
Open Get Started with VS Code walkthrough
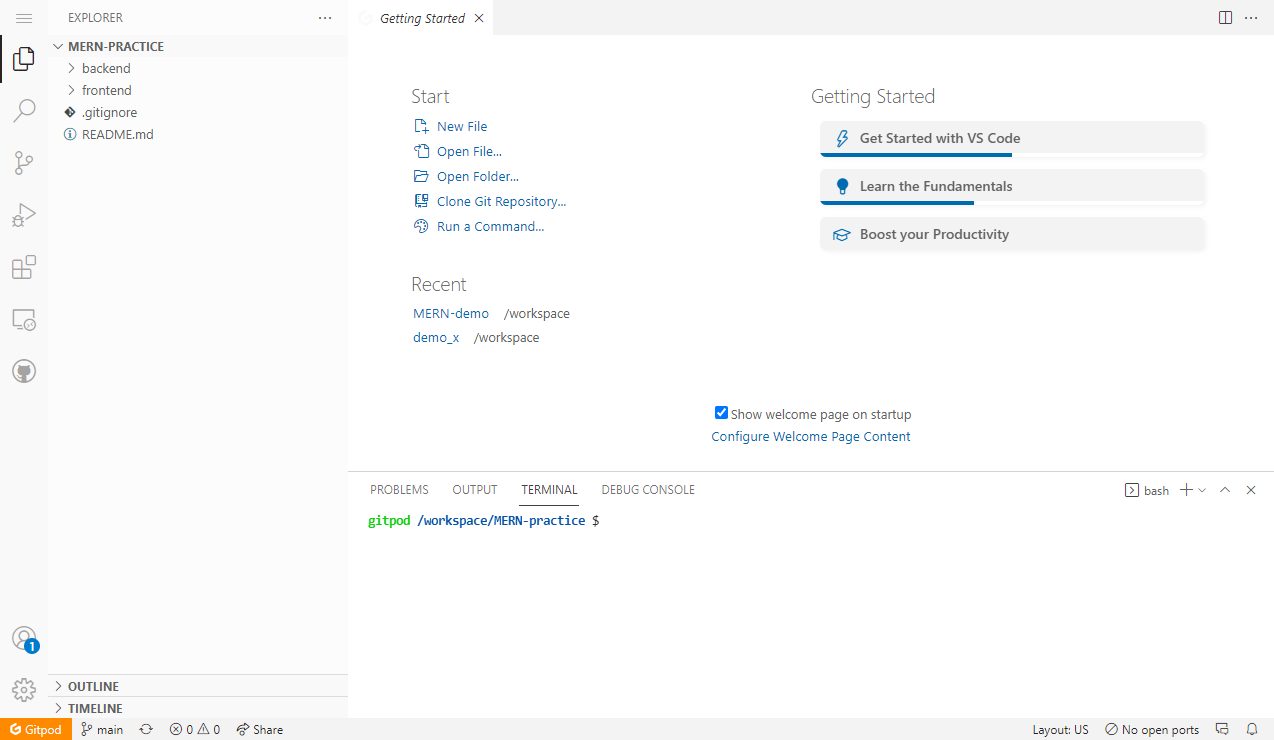[x=1012, y=139]
